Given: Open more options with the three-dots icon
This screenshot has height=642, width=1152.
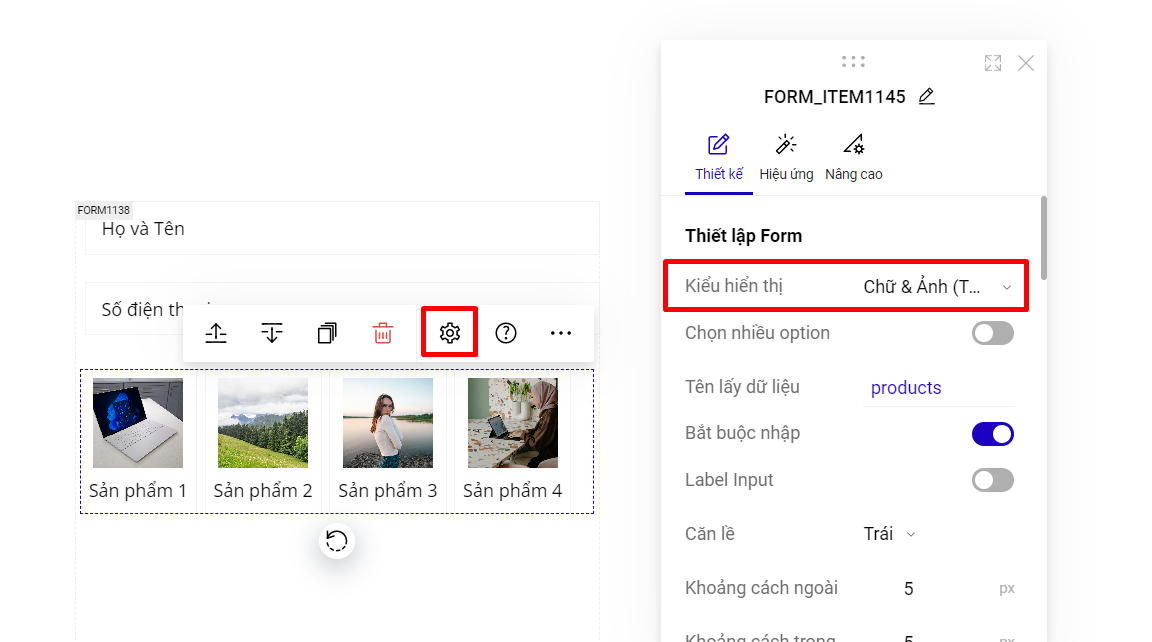Looking at the screenshot, I should [561, 333].
